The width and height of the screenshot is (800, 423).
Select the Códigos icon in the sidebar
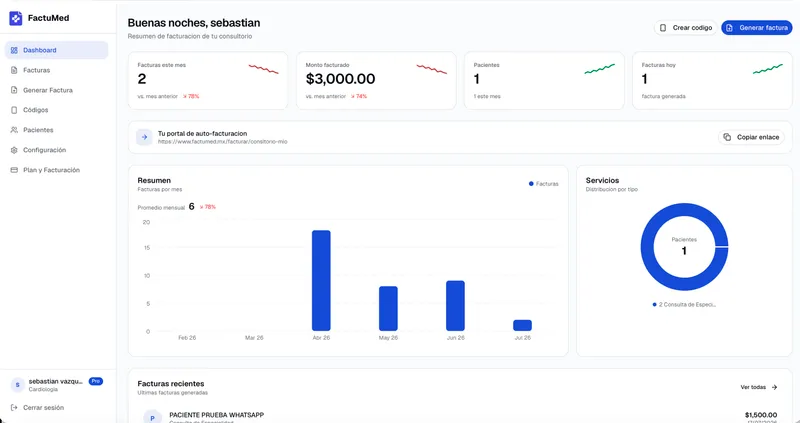tap(14, 110)
